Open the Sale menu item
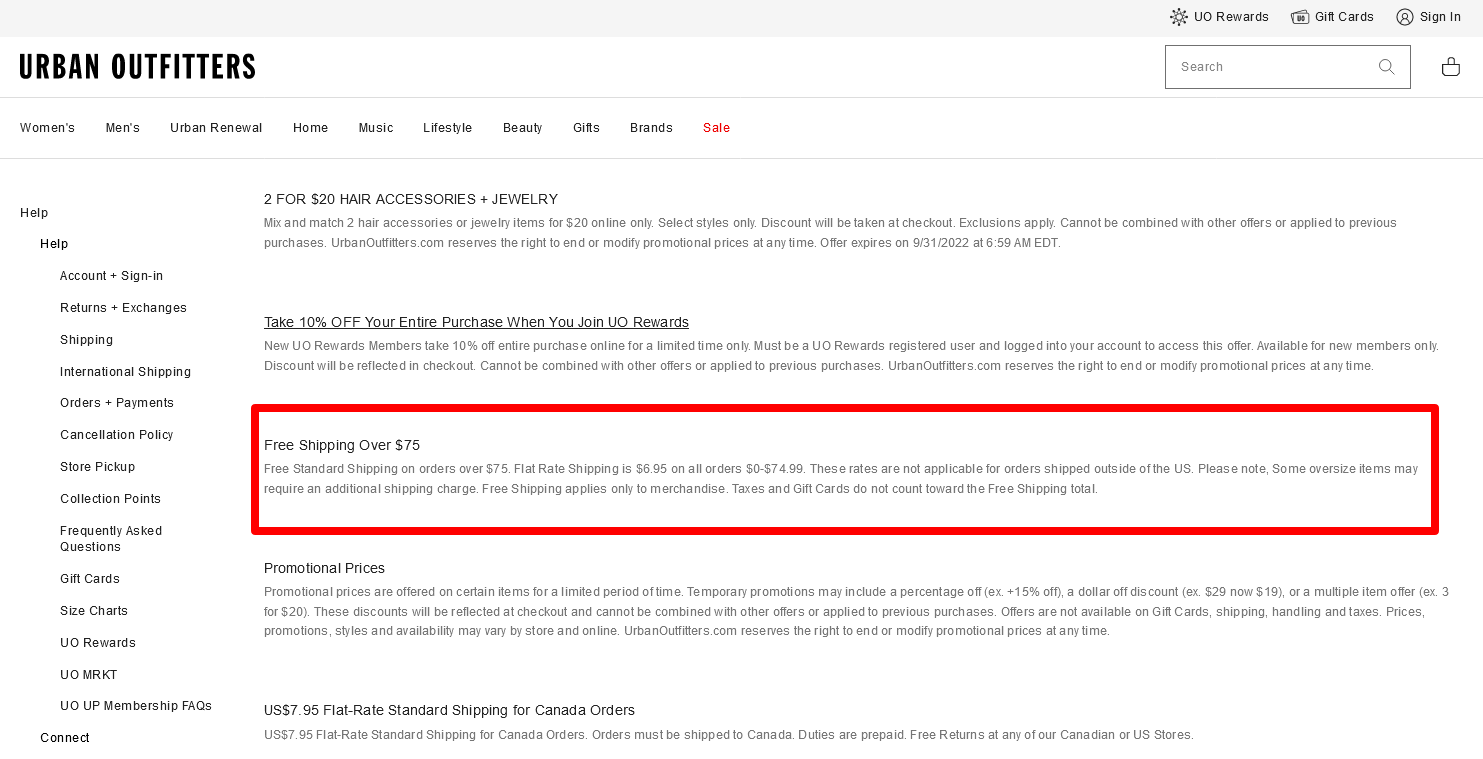Image resolution: width=1483 pixels, height=759 pixels. pos(716,128)
